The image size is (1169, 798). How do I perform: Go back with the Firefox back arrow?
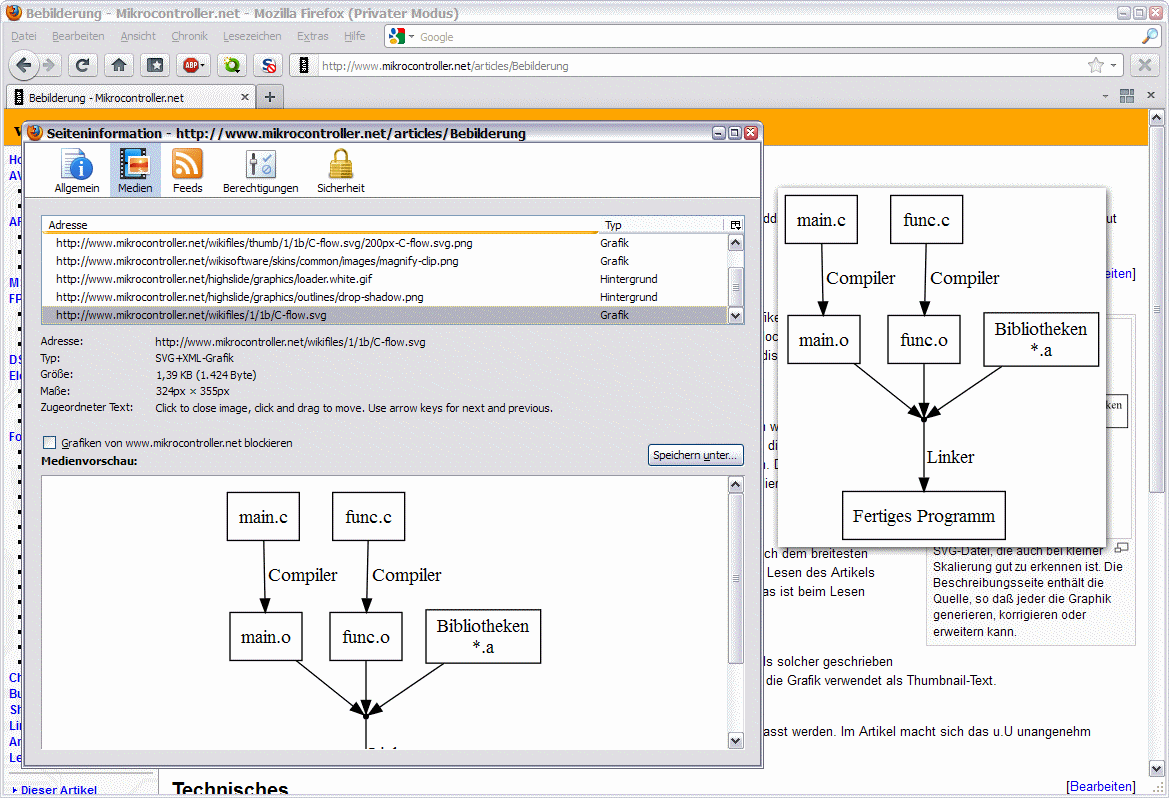[x=23, y=66]
